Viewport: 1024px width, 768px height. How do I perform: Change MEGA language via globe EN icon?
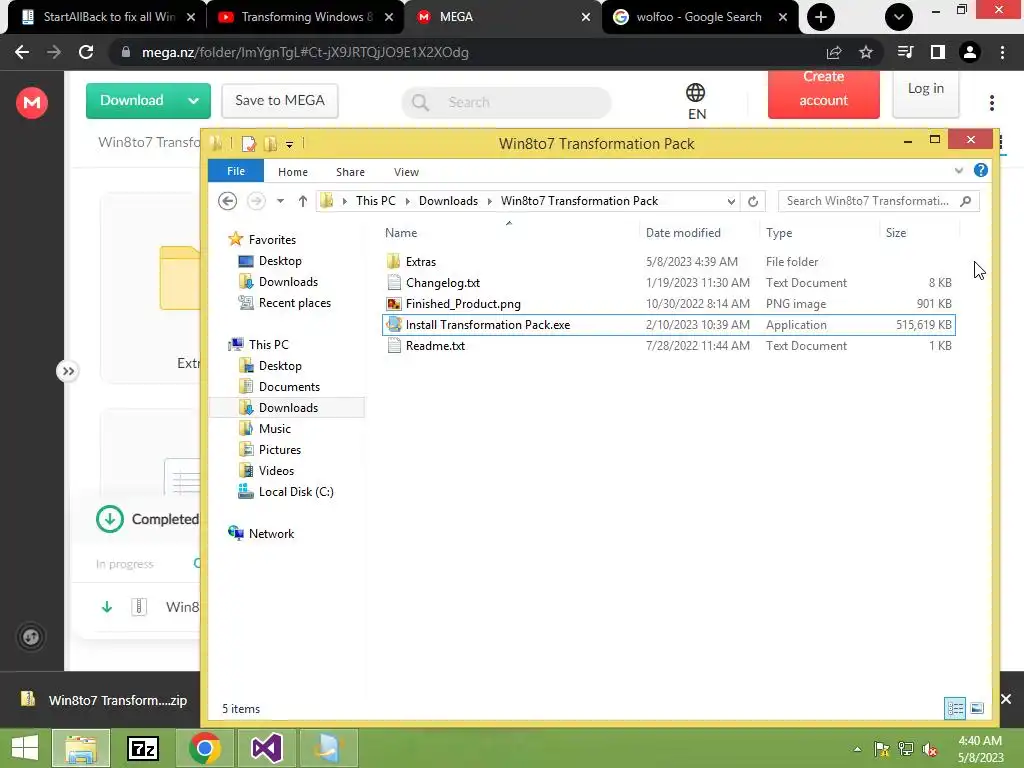(x=696, y=101)
